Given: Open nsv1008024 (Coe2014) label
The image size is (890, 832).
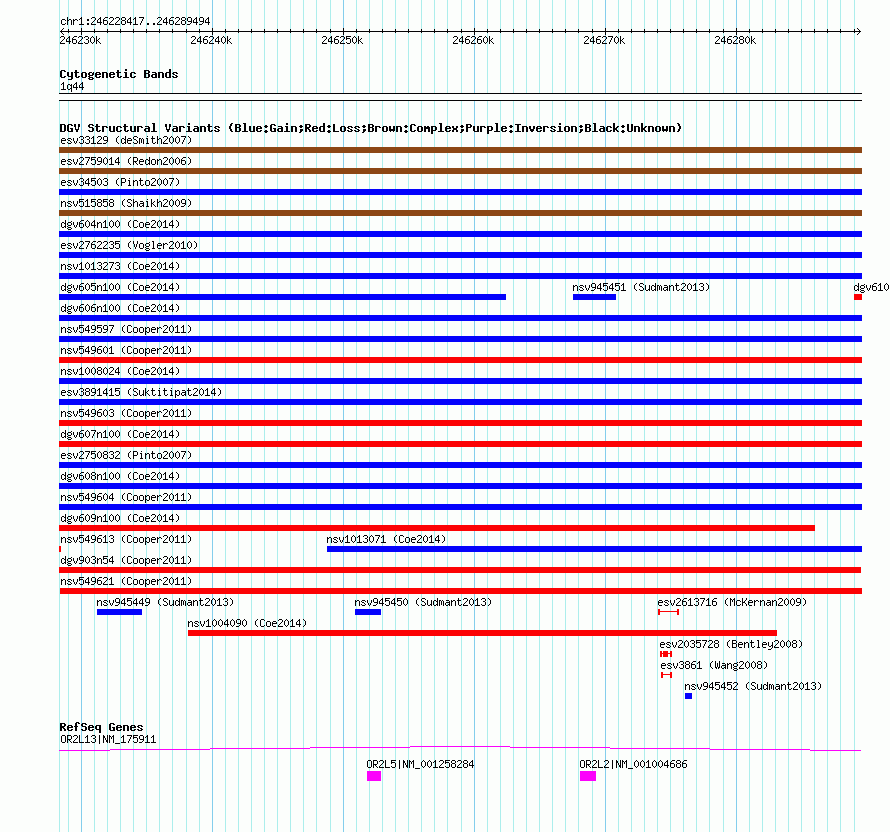Looking at the screenshot, I should point(120,371).
